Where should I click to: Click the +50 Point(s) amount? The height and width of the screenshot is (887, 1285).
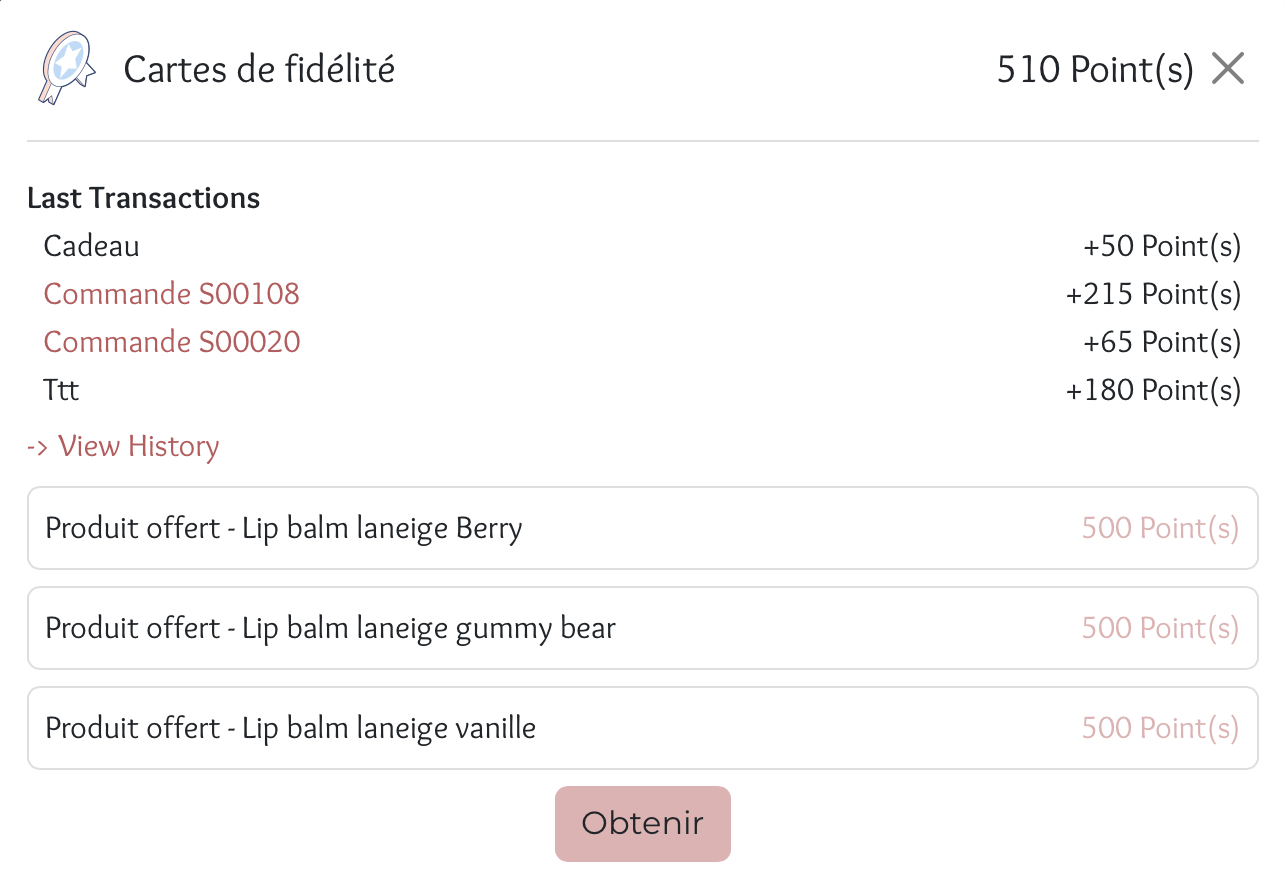(x=1162, y=246)
